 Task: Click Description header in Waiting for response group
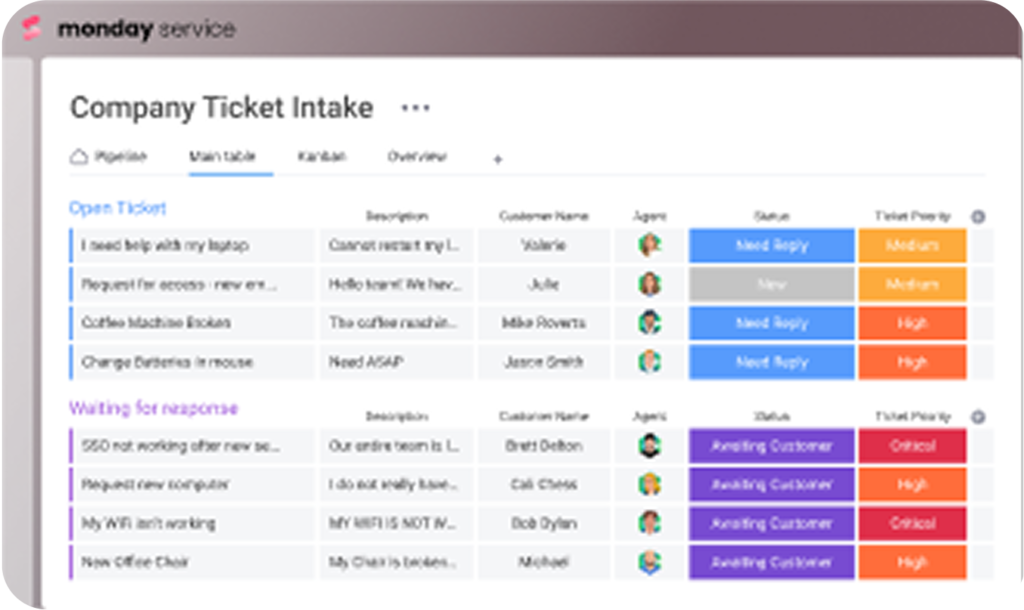click(x=396, y=416)
